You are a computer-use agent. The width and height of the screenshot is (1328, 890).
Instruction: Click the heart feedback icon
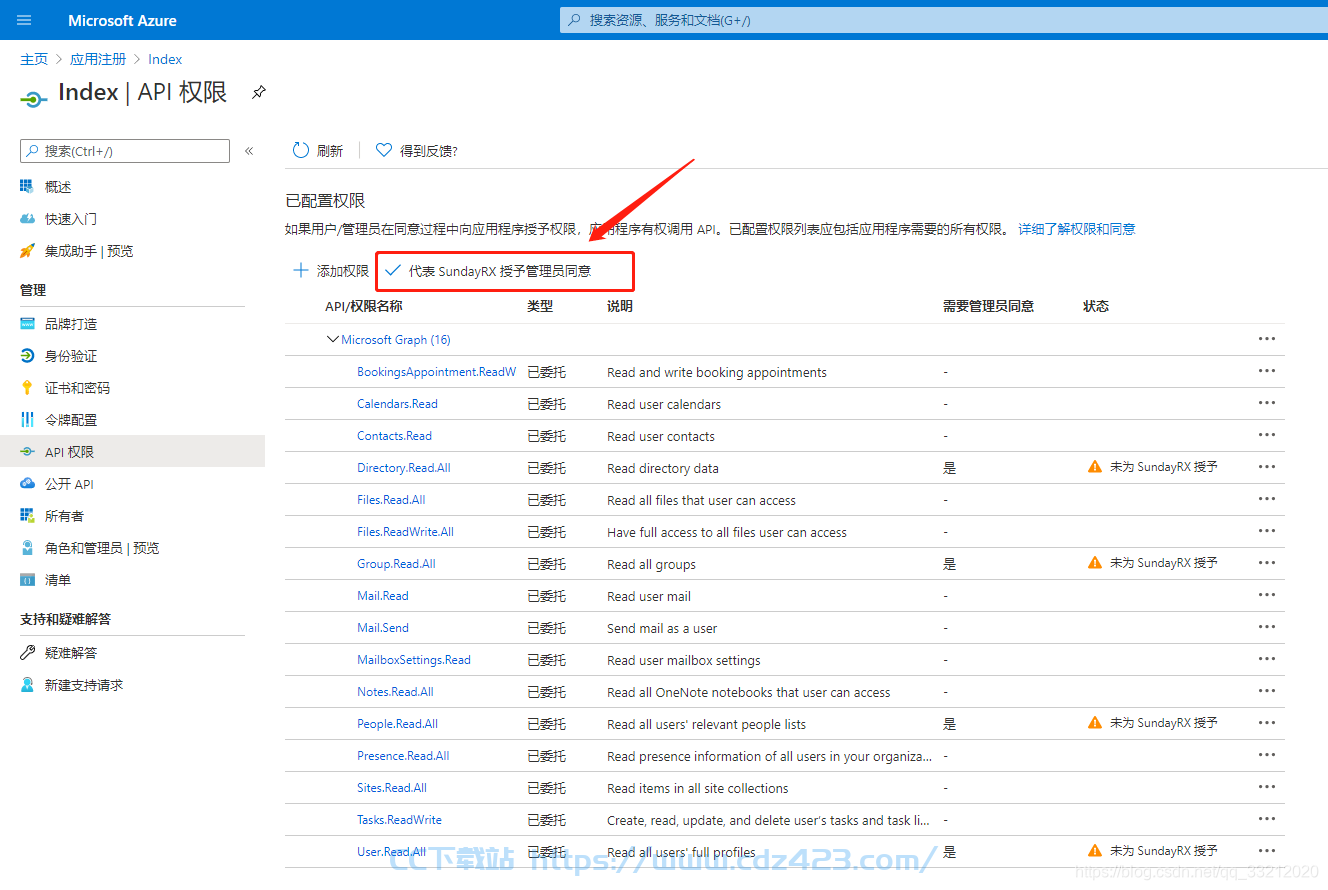click(x=384, y=150)
